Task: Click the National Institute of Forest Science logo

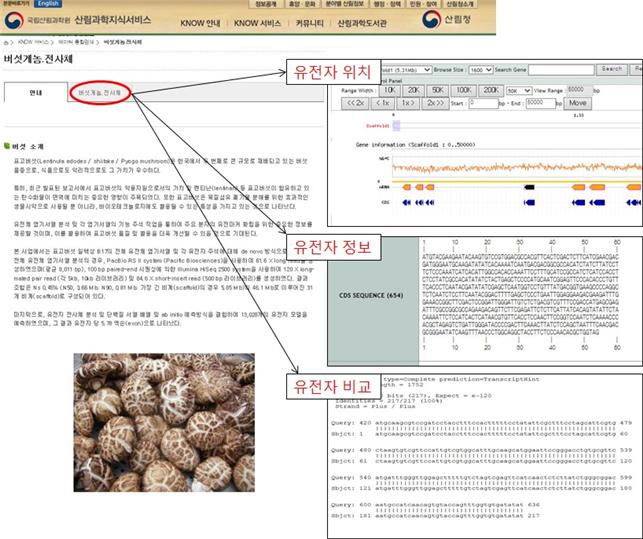Action: coord(14,20)
